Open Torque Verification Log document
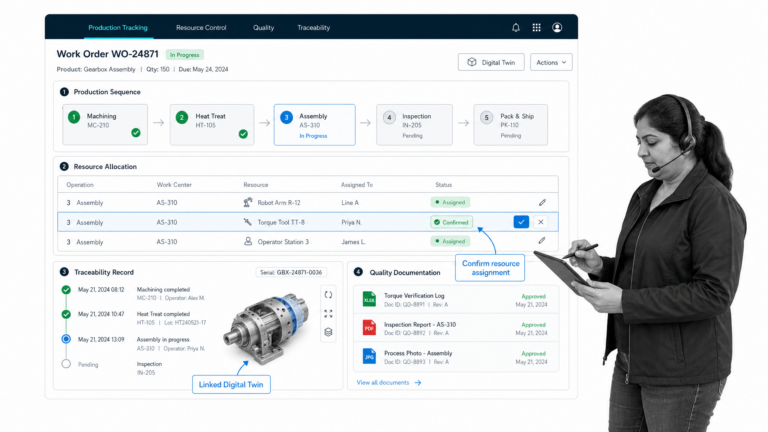 click(x=456, y=300)
